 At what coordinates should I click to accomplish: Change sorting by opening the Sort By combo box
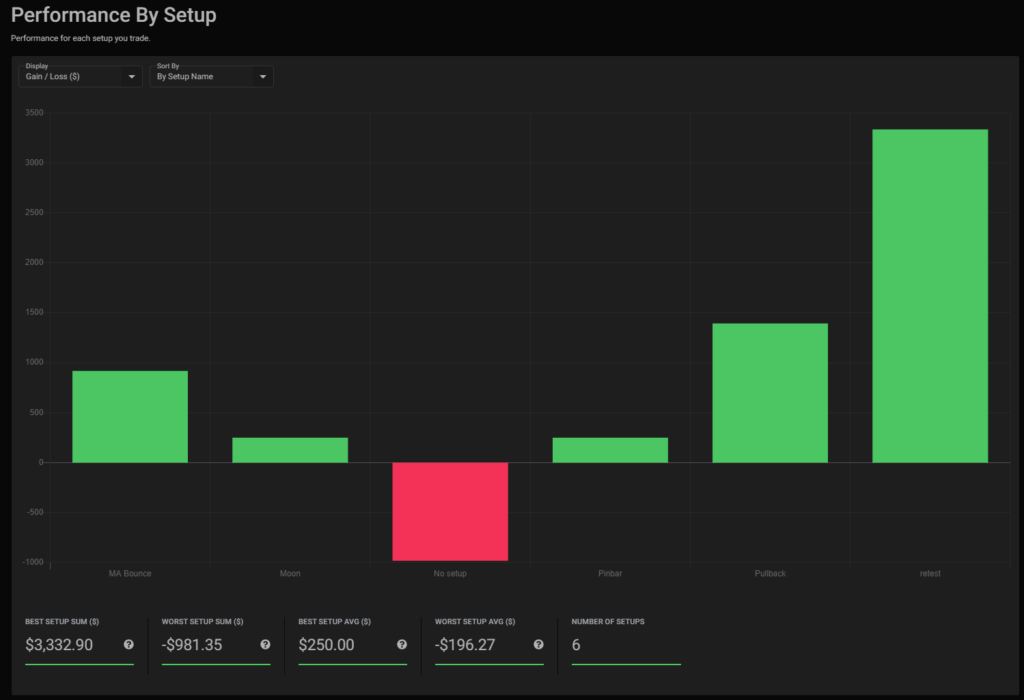point(212,76)
